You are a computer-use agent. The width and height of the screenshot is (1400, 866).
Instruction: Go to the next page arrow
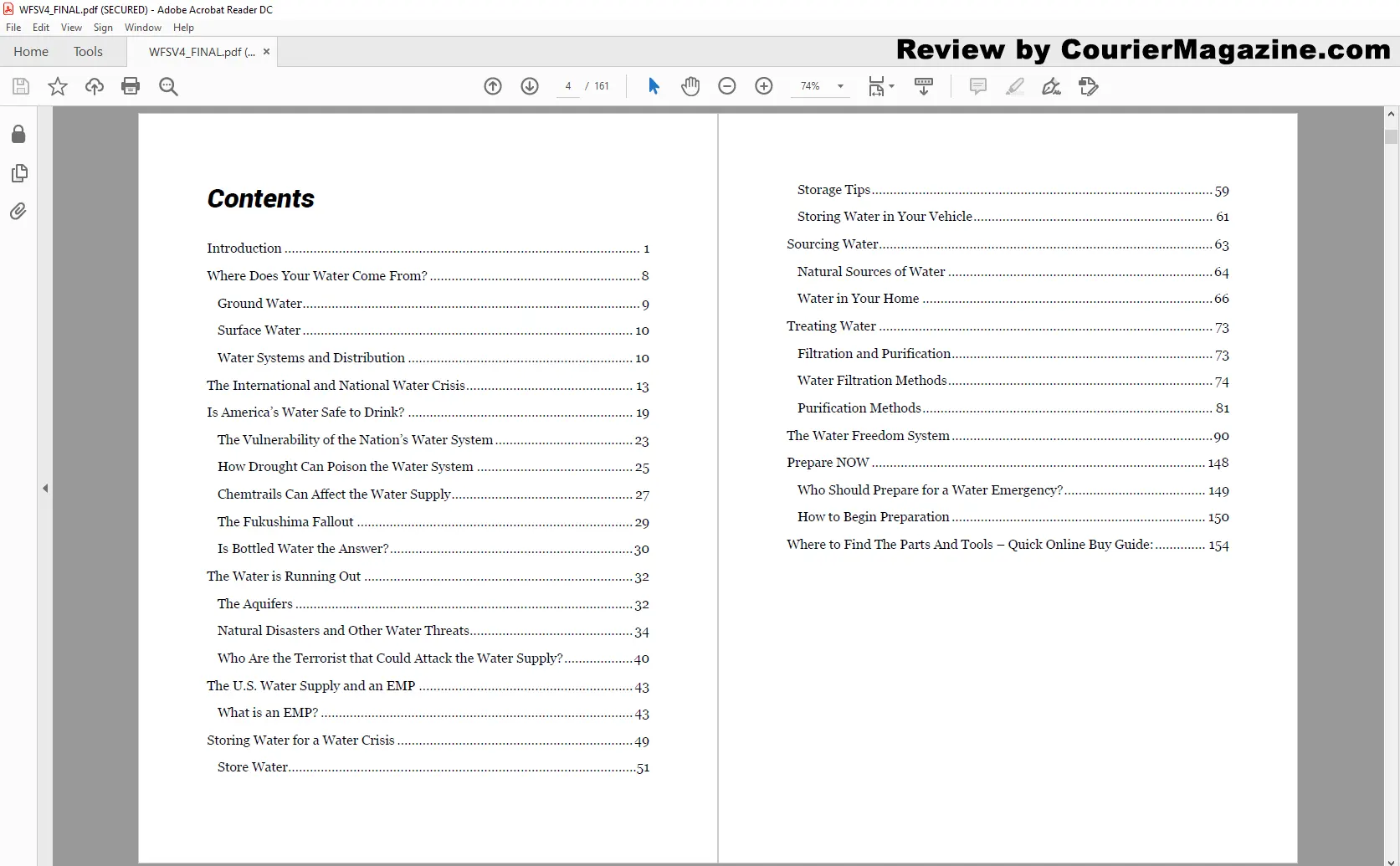tap(530, 86)
